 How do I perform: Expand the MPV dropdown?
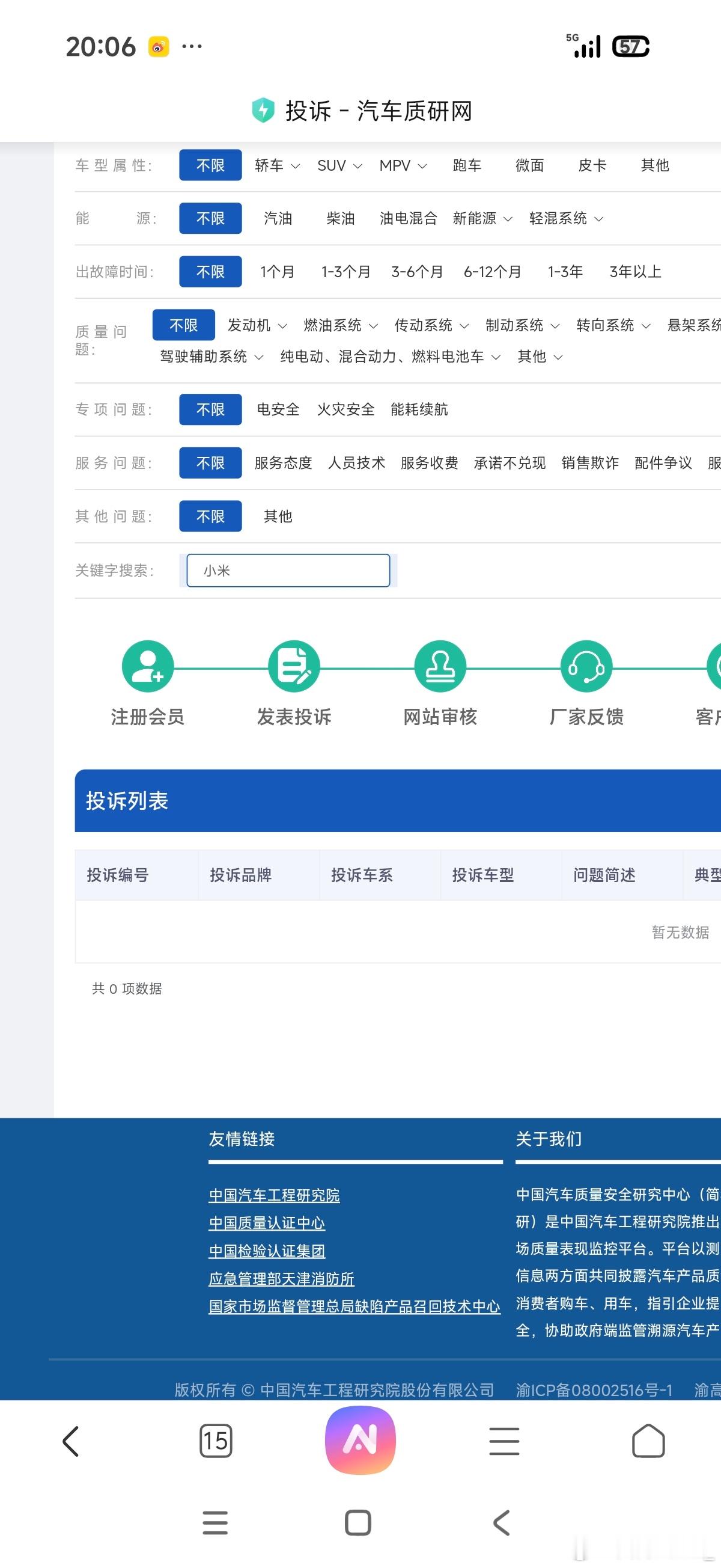(x=403, y=165)
